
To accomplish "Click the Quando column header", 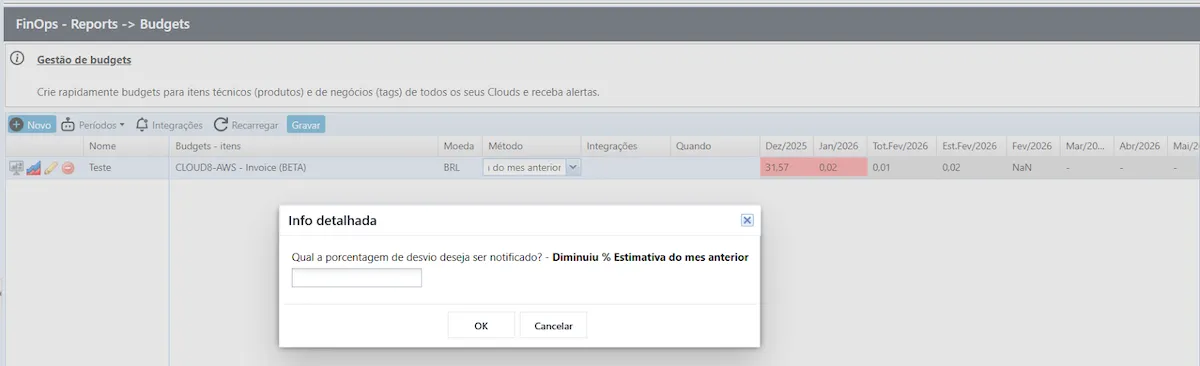I will coord(715,146).
